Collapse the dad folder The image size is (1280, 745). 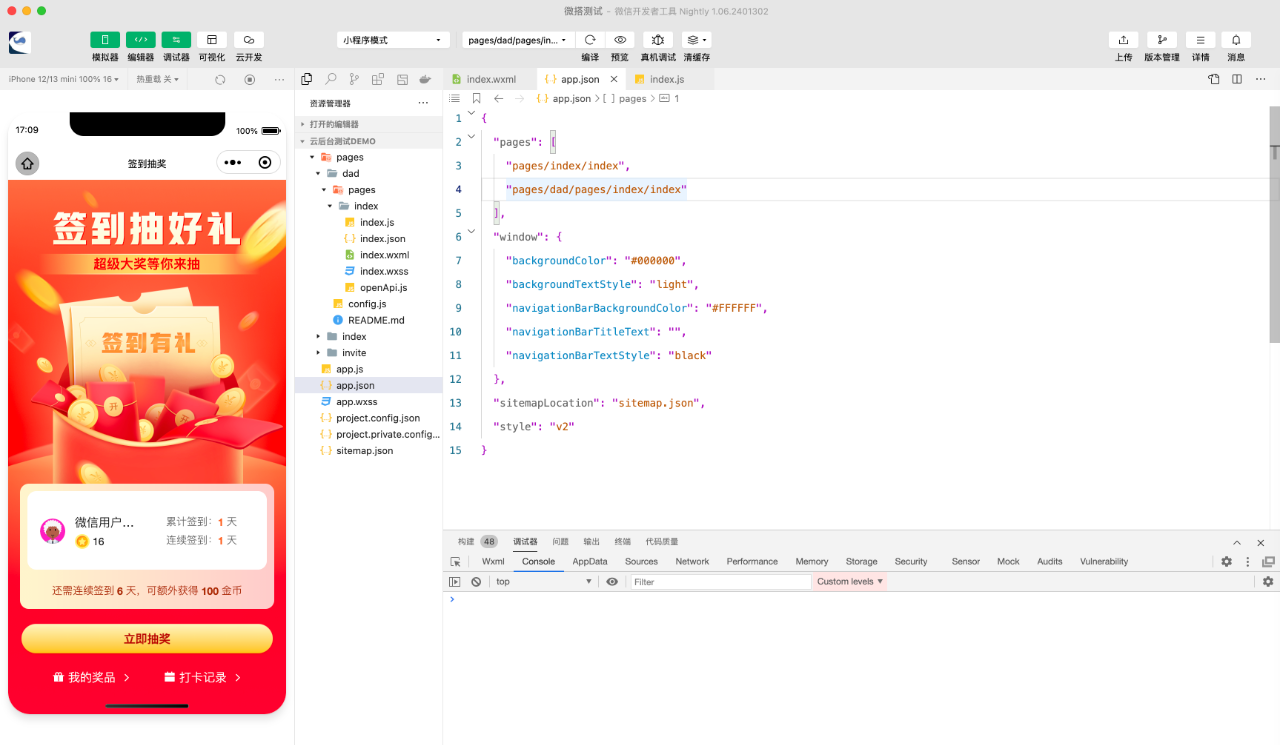pos(369,173)
